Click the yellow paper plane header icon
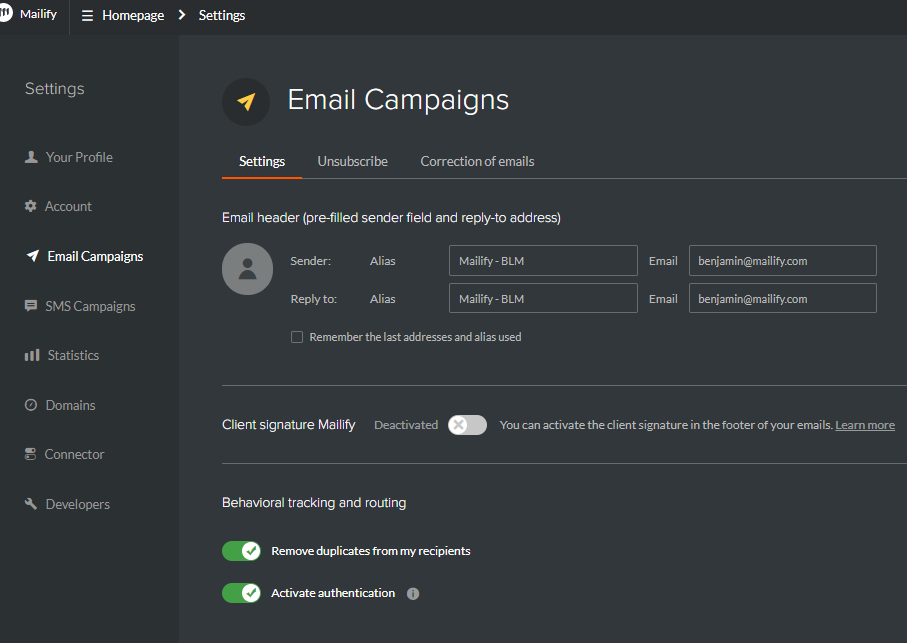907x643 pixels. point(246,102)
